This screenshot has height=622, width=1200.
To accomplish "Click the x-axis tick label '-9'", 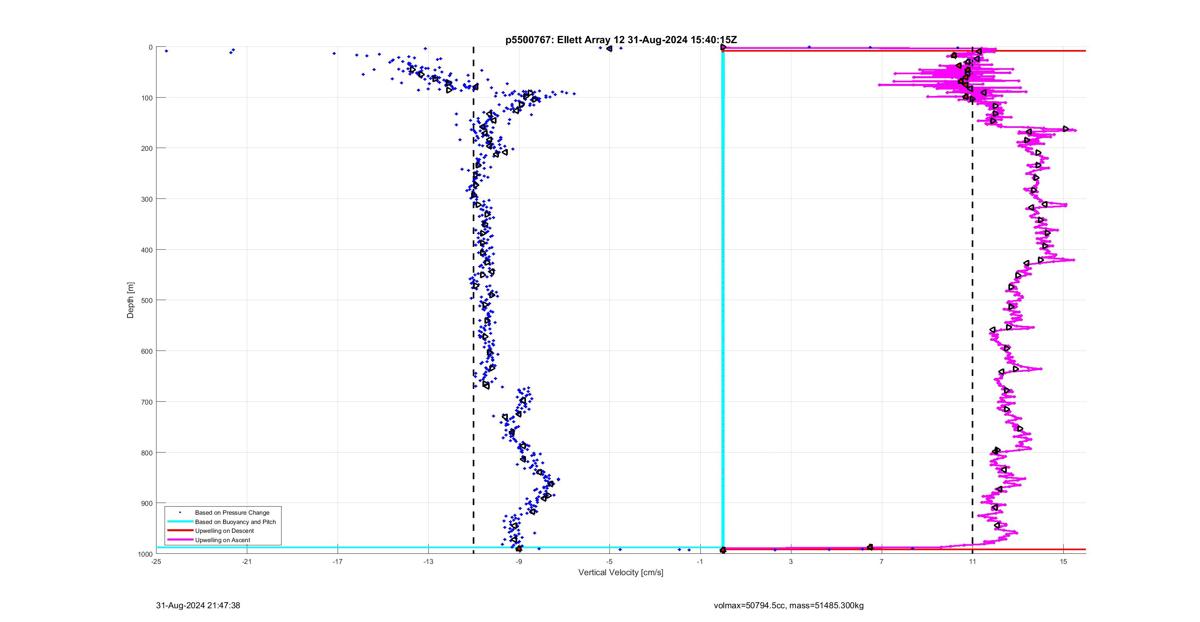I will 519,562.
